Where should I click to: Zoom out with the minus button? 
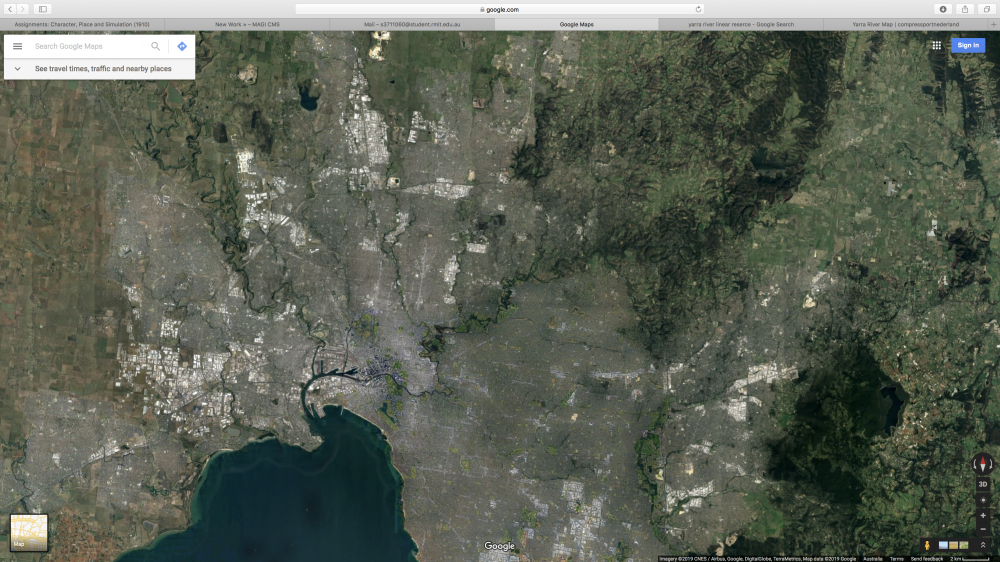coord(983,529)
